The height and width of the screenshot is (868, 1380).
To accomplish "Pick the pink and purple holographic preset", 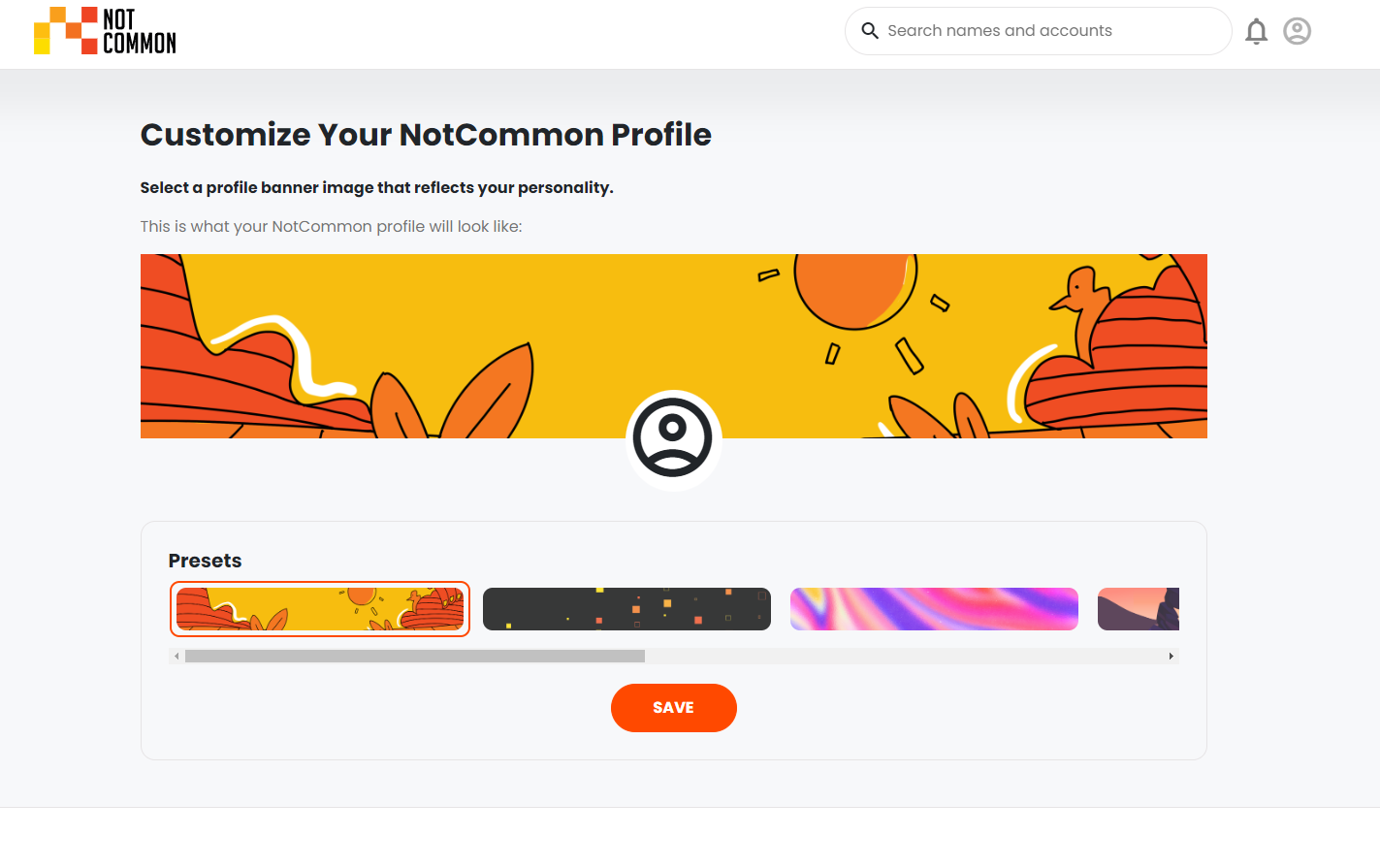I will (x=934, y=609).
